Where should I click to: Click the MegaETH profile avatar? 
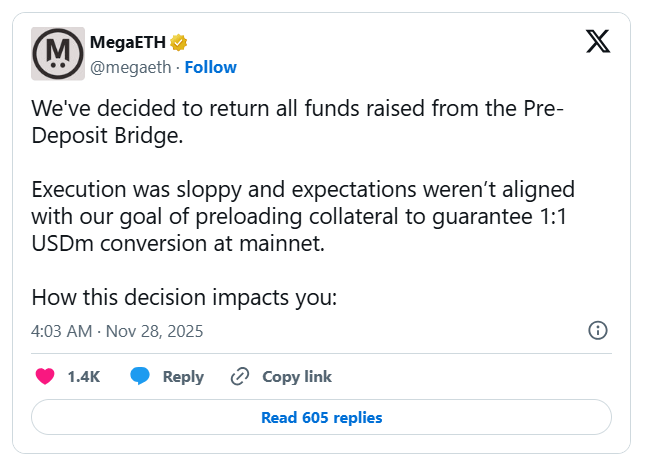pyautogui.click(x=58, y=54)
